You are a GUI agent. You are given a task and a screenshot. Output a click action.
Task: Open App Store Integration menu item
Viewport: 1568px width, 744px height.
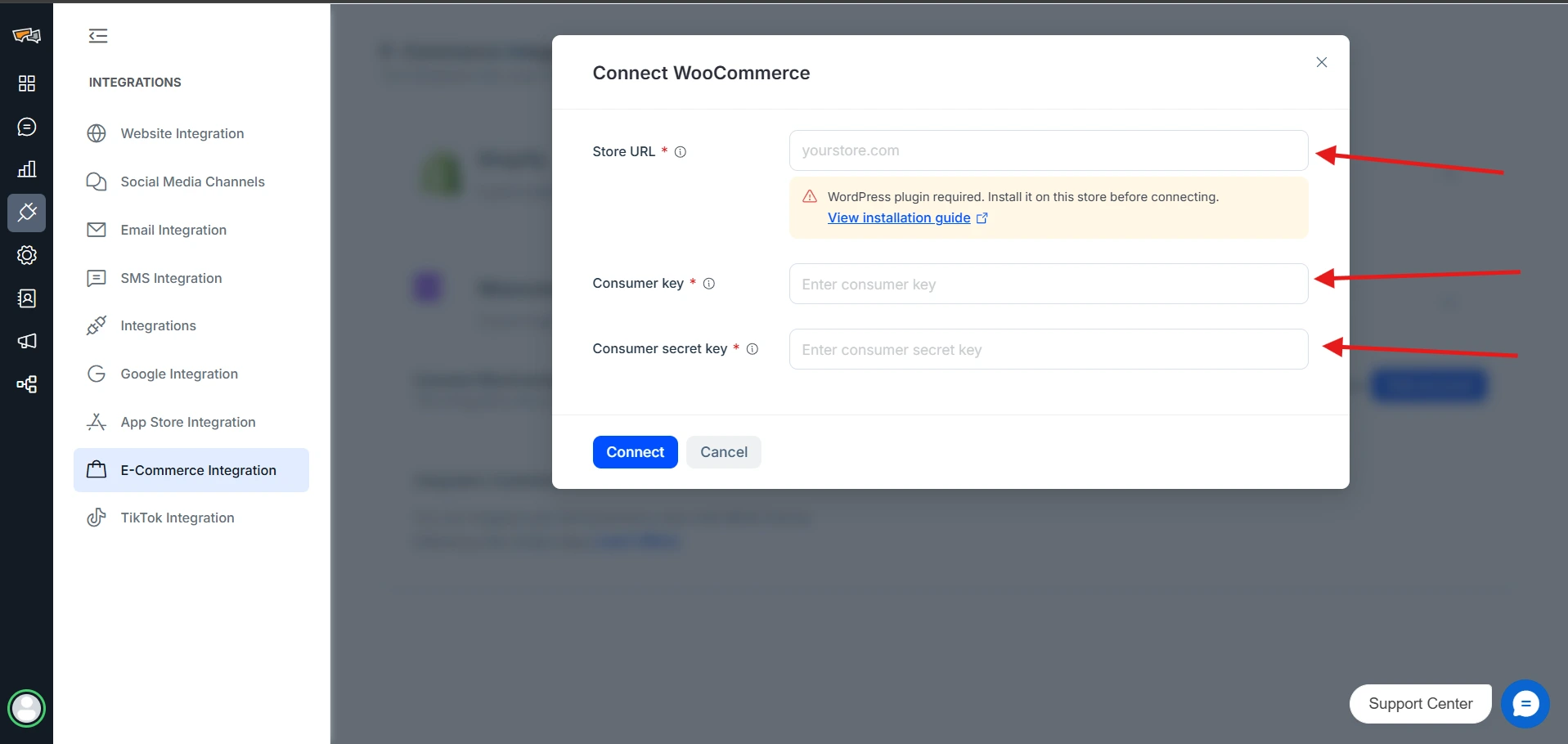point(191,422)
